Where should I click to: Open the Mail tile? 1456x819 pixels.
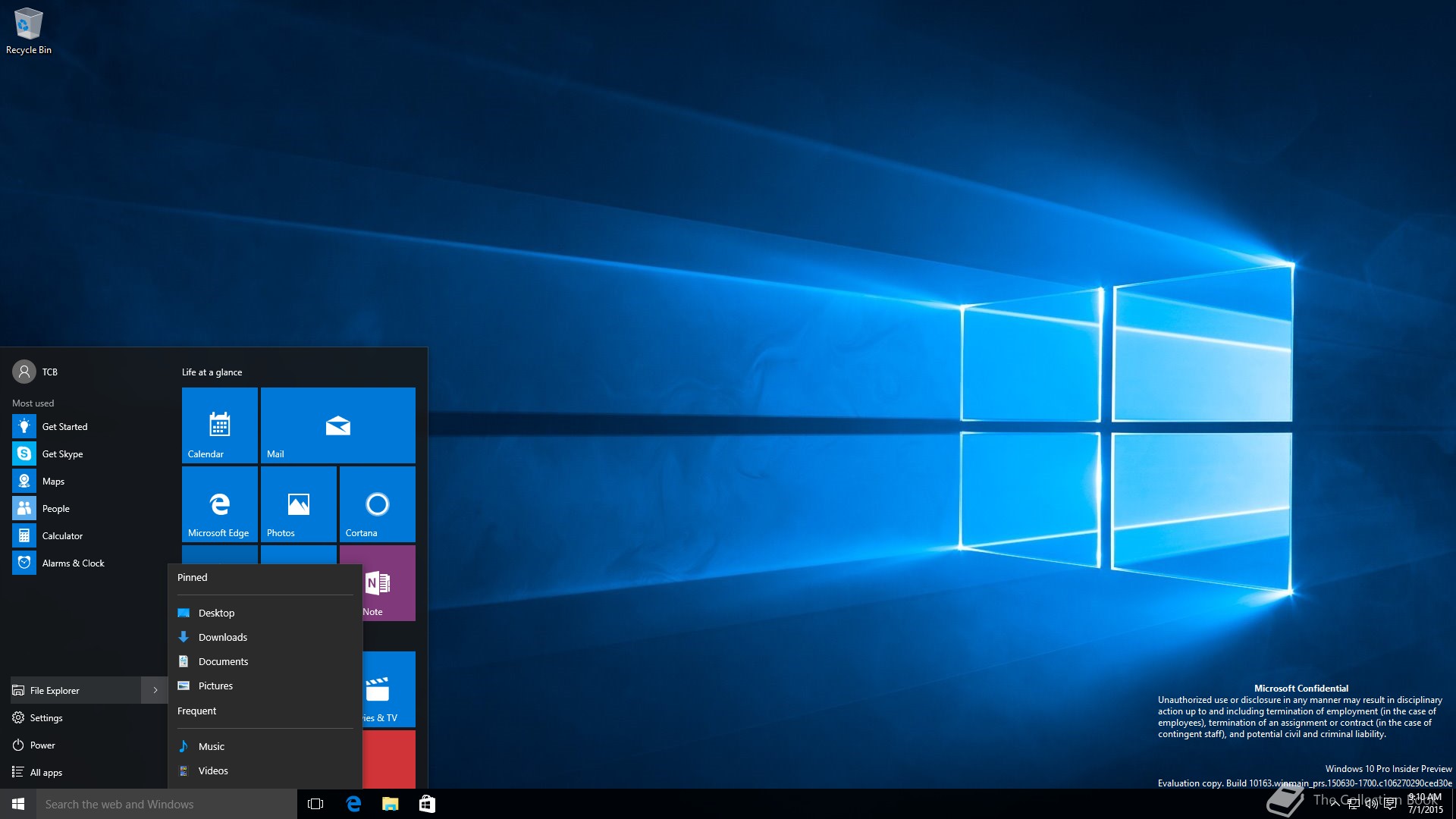click(338, 425)
